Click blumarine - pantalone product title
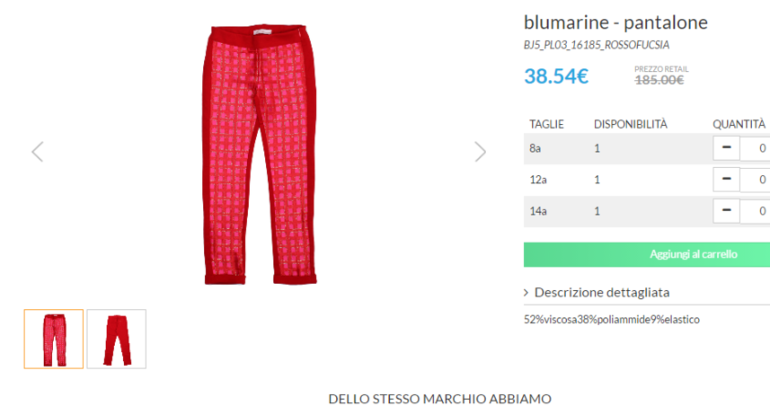Viewport: 770px width, 406px height. [x=615, y=23]
